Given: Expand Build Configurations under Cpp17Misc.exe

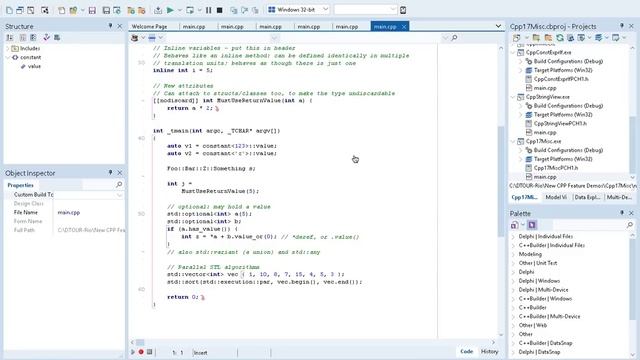Looking at the screenshot, I should tap(520, 150).
